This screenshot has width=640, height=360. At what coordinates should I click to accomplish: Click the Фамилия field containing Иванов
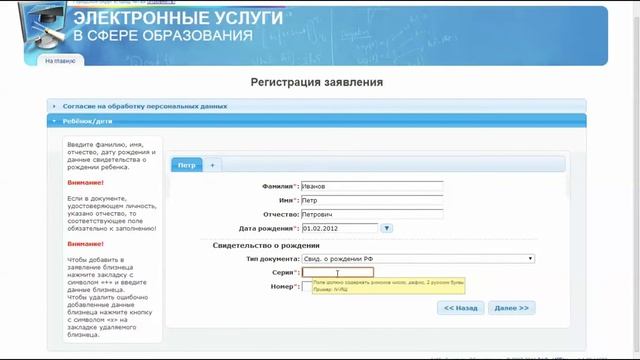click(x=372, y=186)
